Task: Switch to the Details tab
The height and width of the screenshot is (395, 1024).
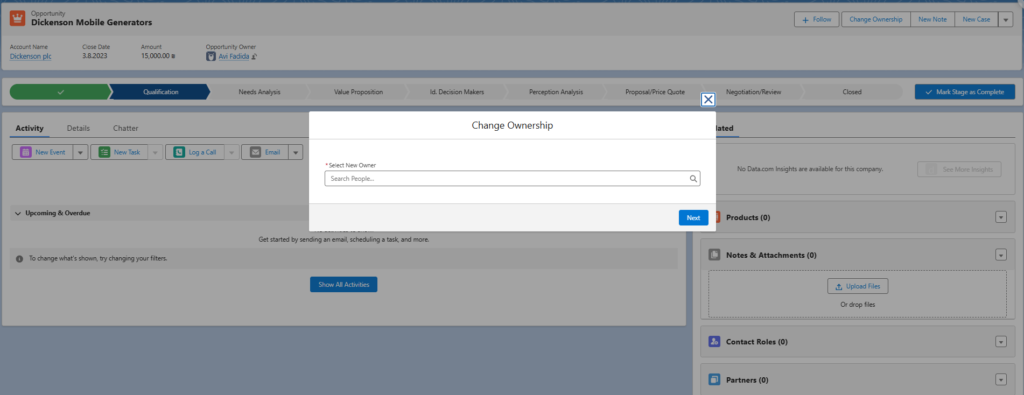Action: pos(78,128)
